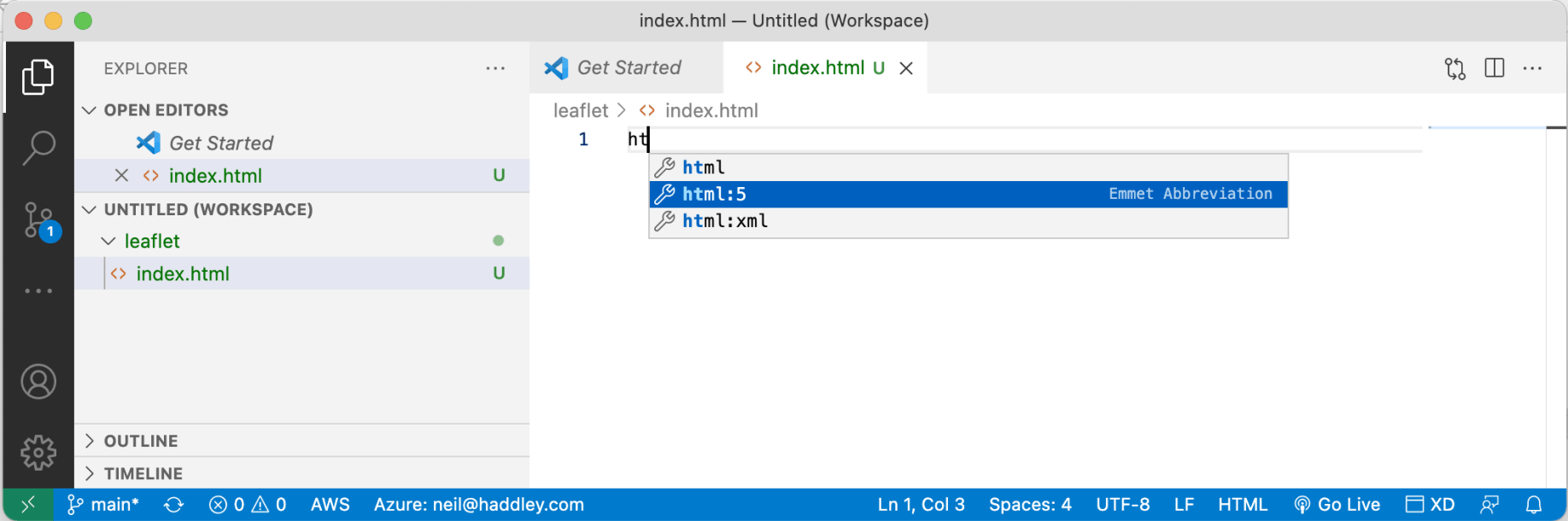This screenshot has height=521, width=1568.
Task: Click Go Live in the status bar
Action: (1337, 505)
